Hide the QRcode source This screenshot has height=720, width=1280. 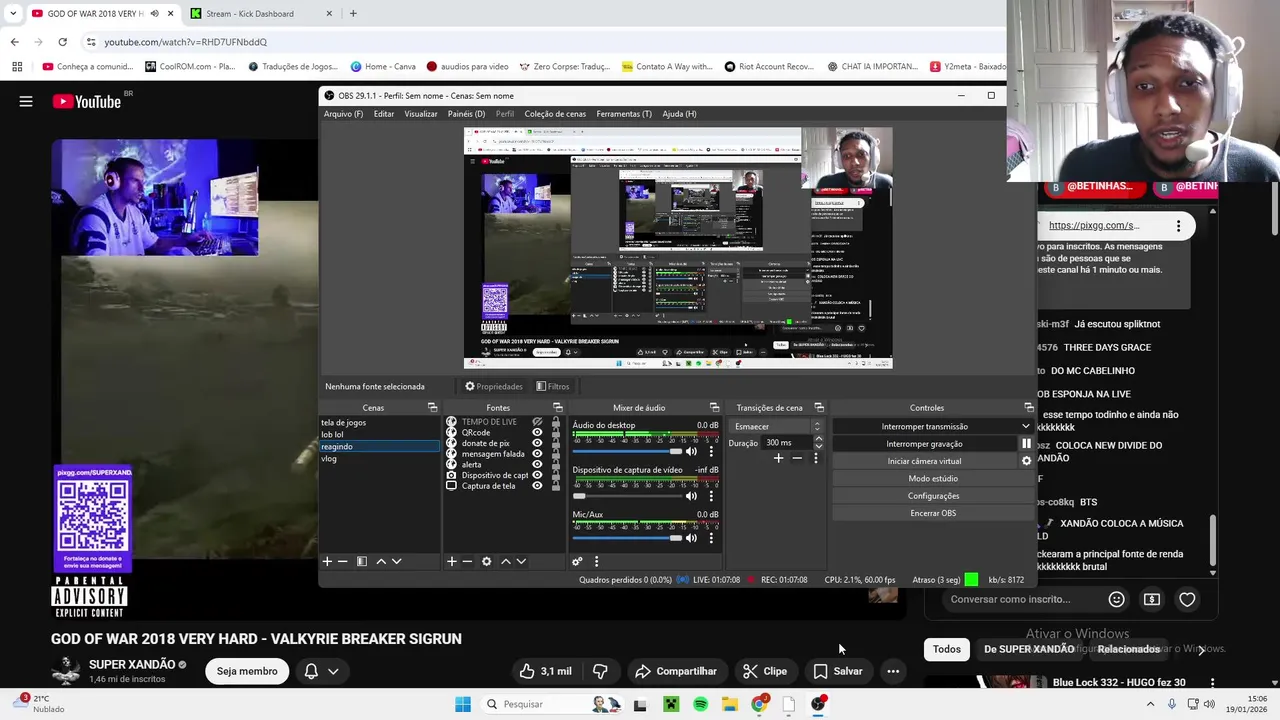[537, 433]
